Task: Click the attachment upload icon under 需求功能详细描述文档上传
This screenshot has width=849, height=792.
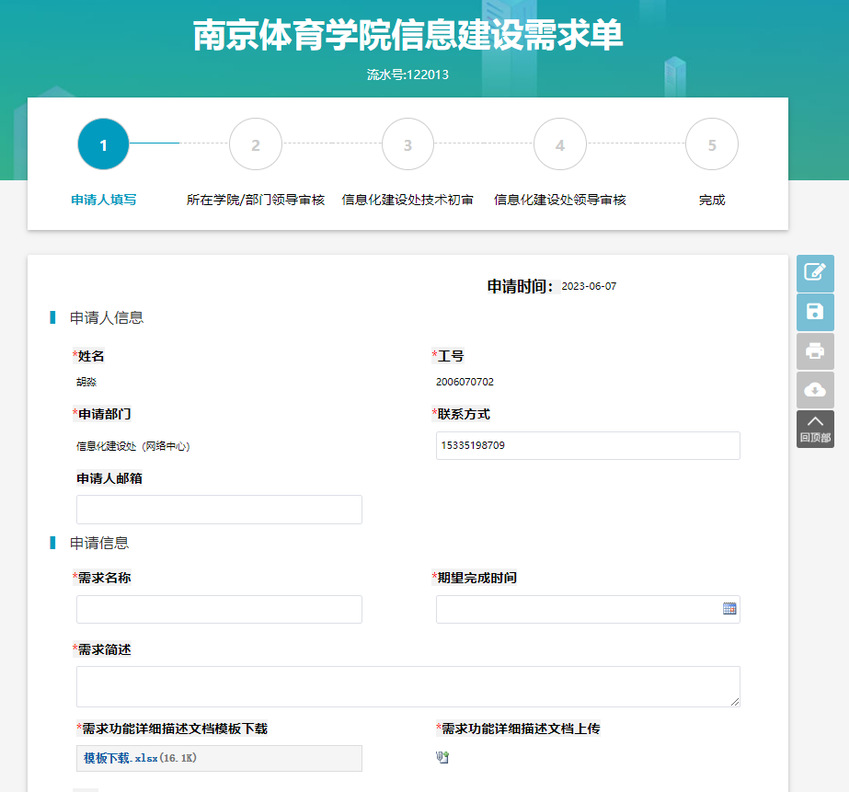Action: click(442, 757)
